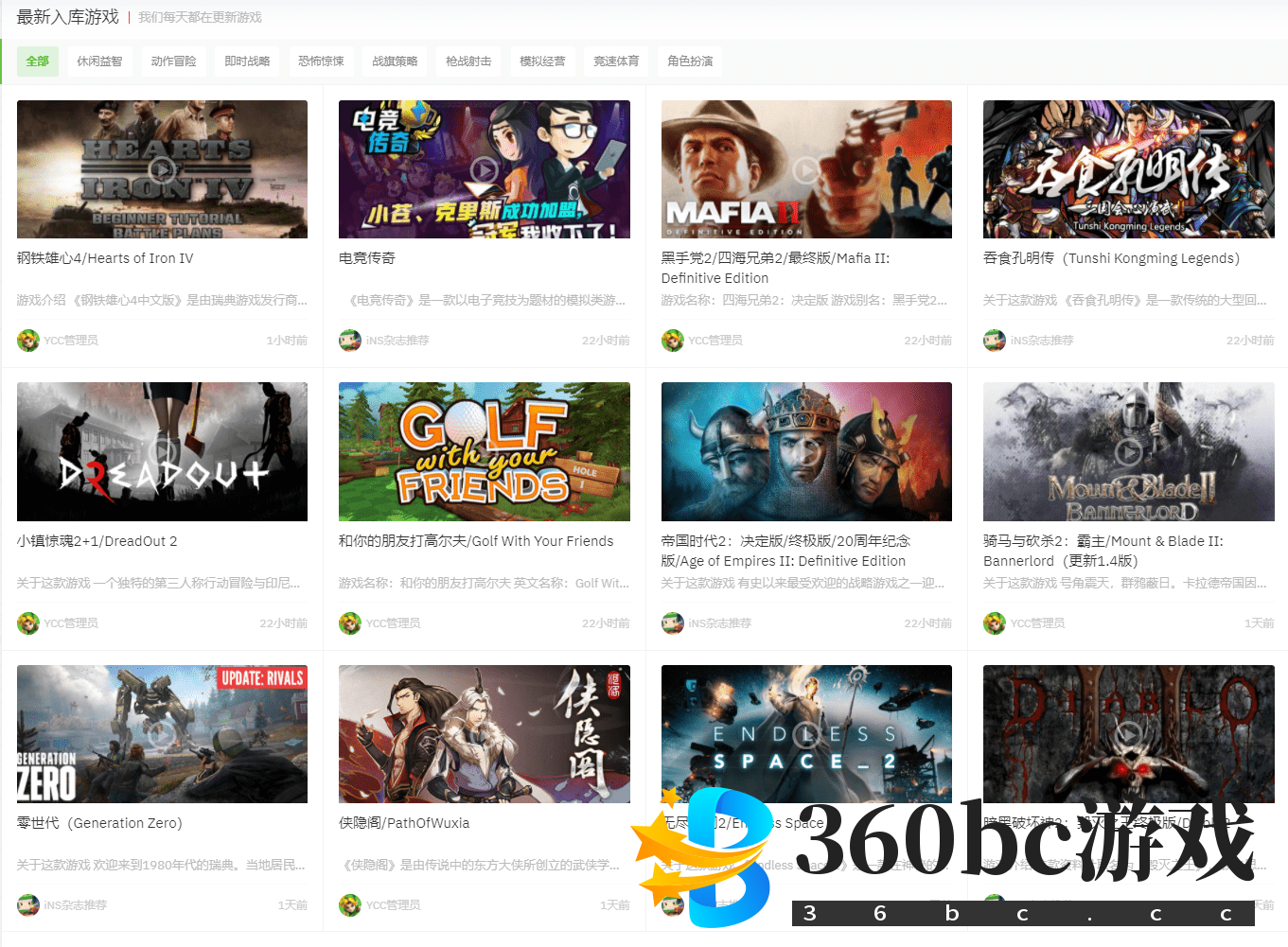Viewport: 1288px width, 947px height.
Task: Click the play icon on the Diablo cover
Action: pyautogui.click(x=1128, y=733)
